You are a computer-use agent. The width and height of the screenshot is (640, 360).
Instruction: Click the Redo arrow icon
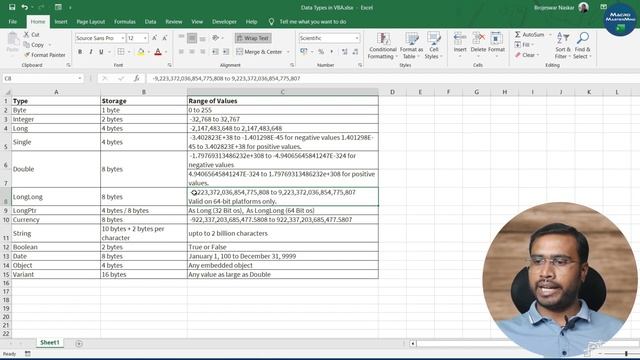click(41, 7)
